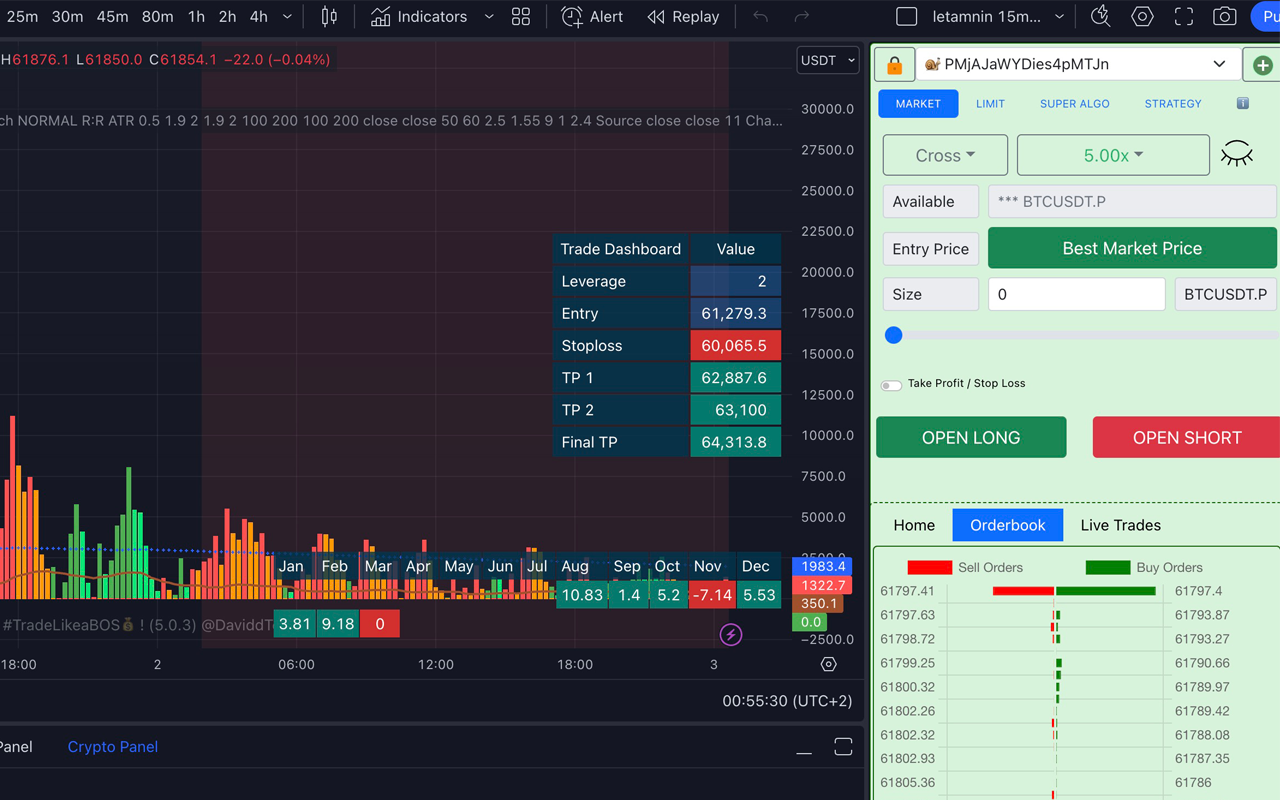Open the 5.00x leverage dropdown

[1113, 155]
